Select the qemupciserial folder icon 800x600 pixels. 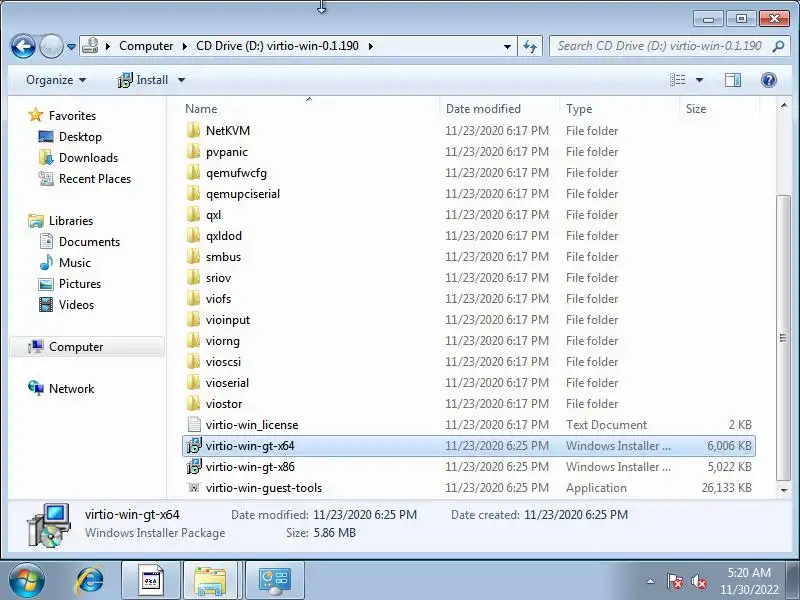point(193,193)
